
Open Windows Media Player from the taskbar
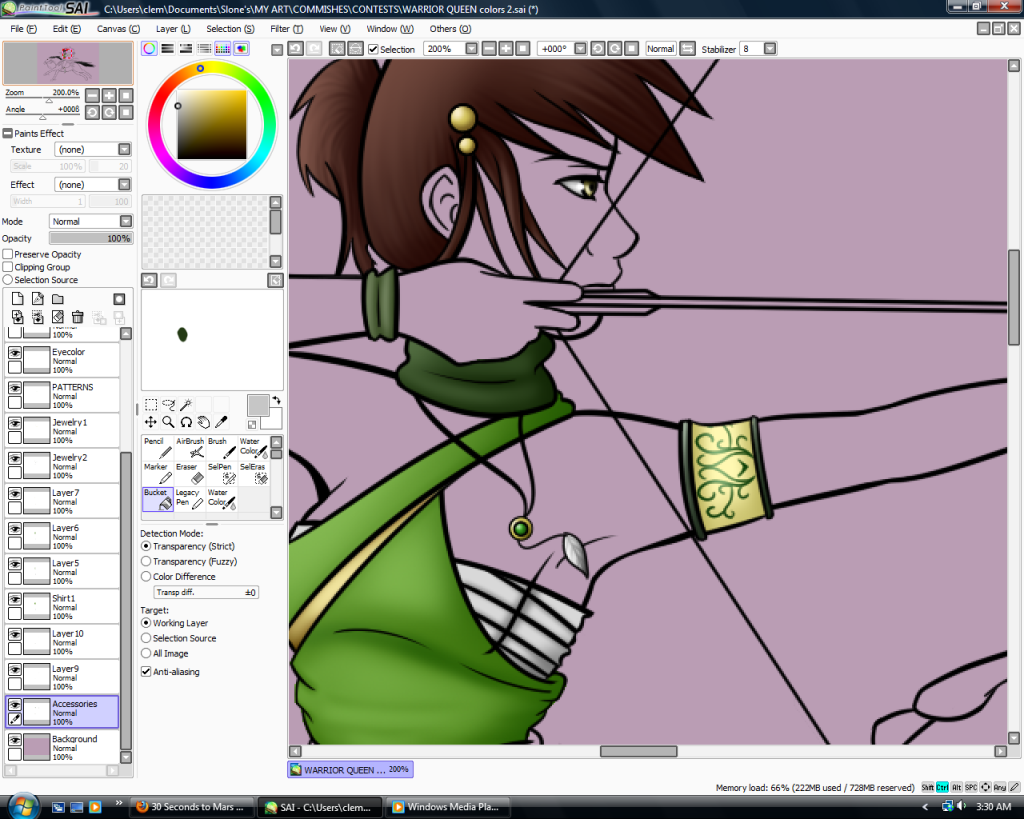tap(448, 807)
